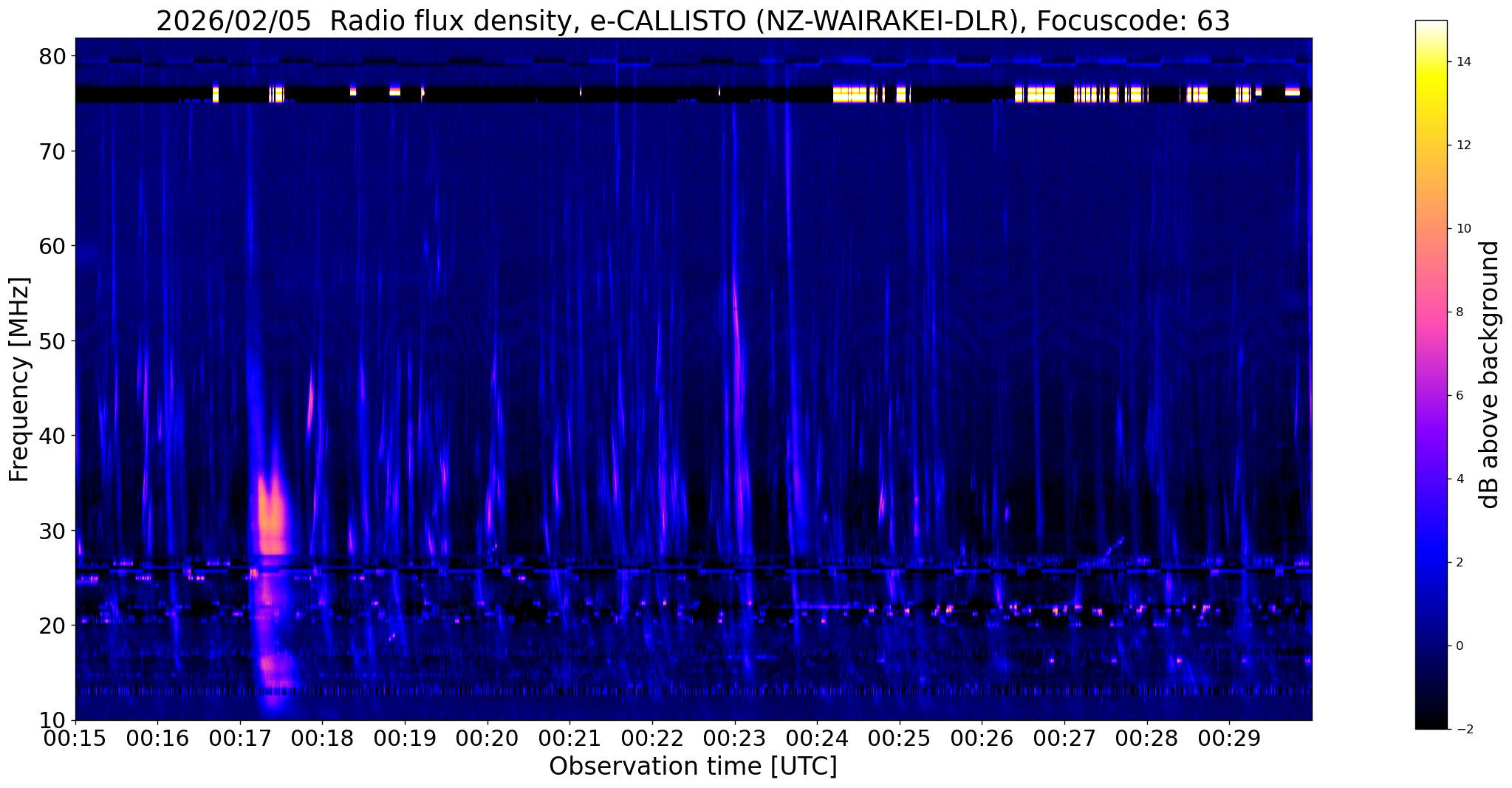Click the 00:29 time tick label
The image size is (1512, 788).
1229,738
